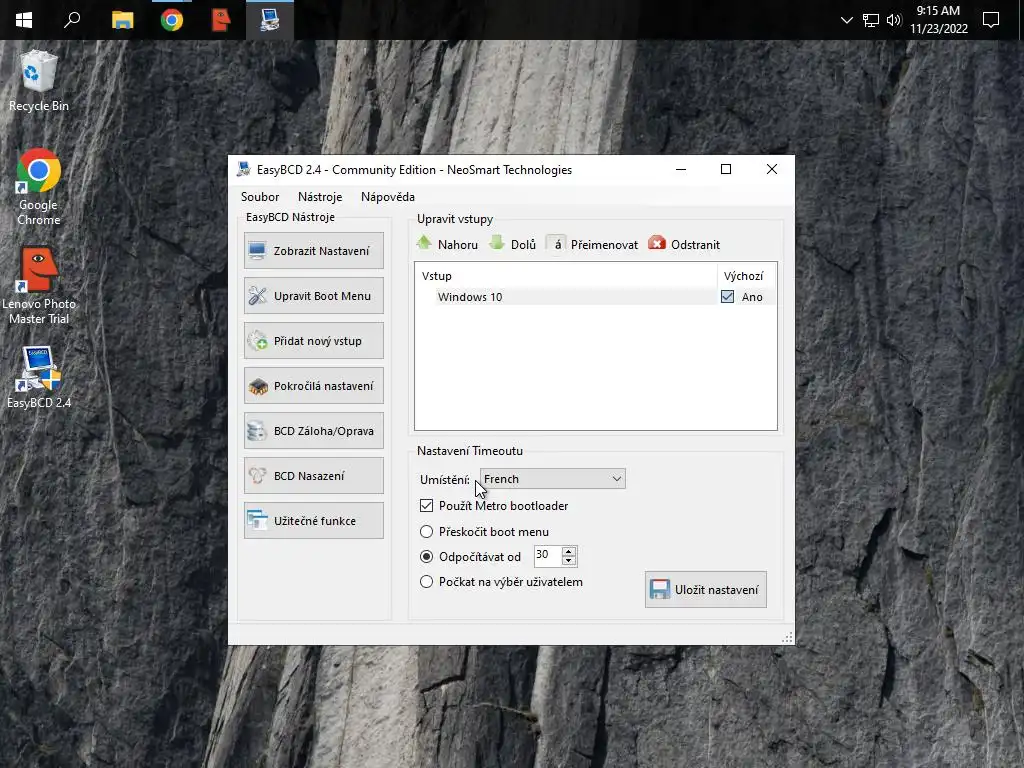Image resolution: width=1024 pixels, height=768 pixels.
Task: Open Pokročilá nastavení section
Action: point(313,386)
